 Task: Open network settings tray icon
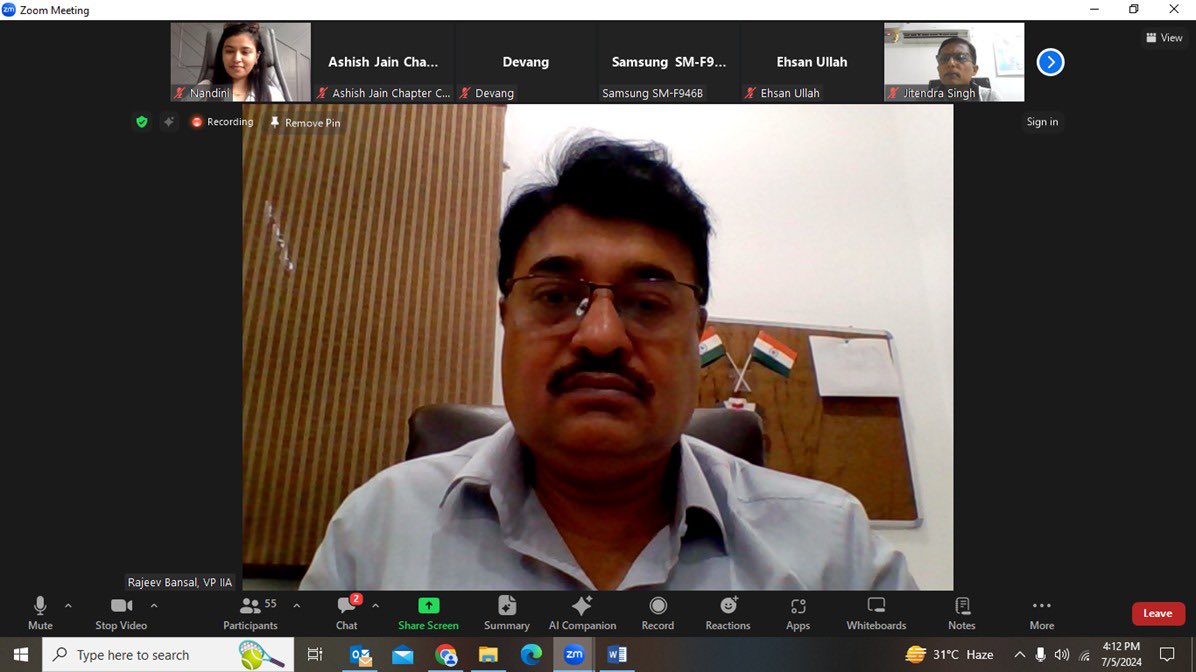point(1085,654)
